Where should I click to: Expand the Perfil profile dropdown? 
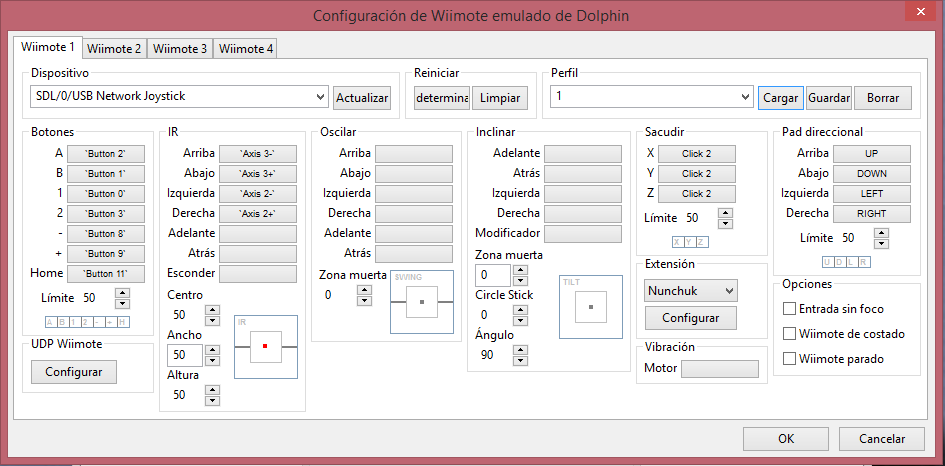click(744, 97)
